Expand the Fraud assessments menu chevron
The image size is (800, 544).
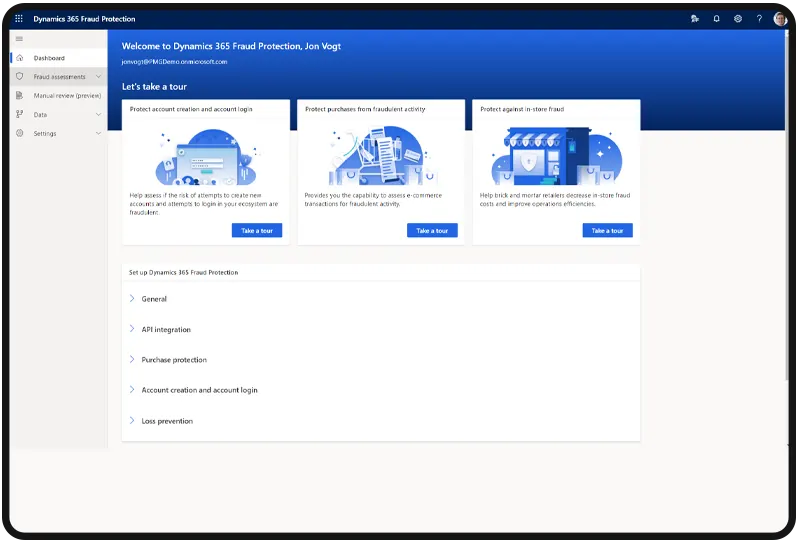98,77
